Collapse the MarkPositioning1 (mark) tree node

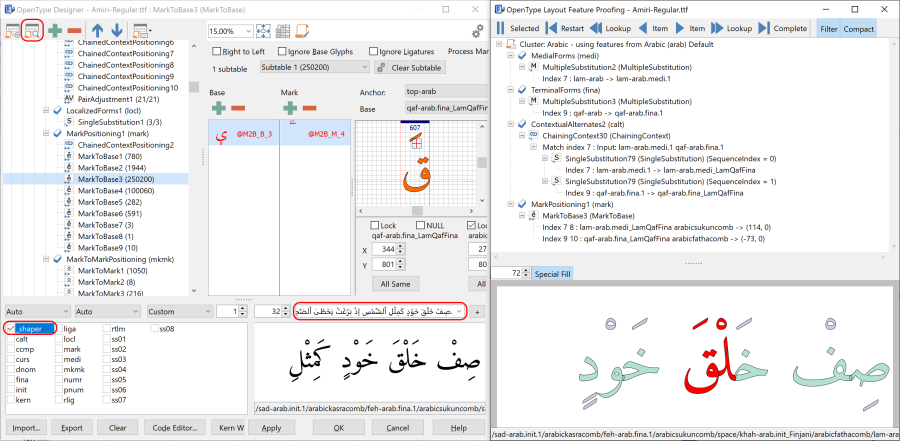(46, 133)
